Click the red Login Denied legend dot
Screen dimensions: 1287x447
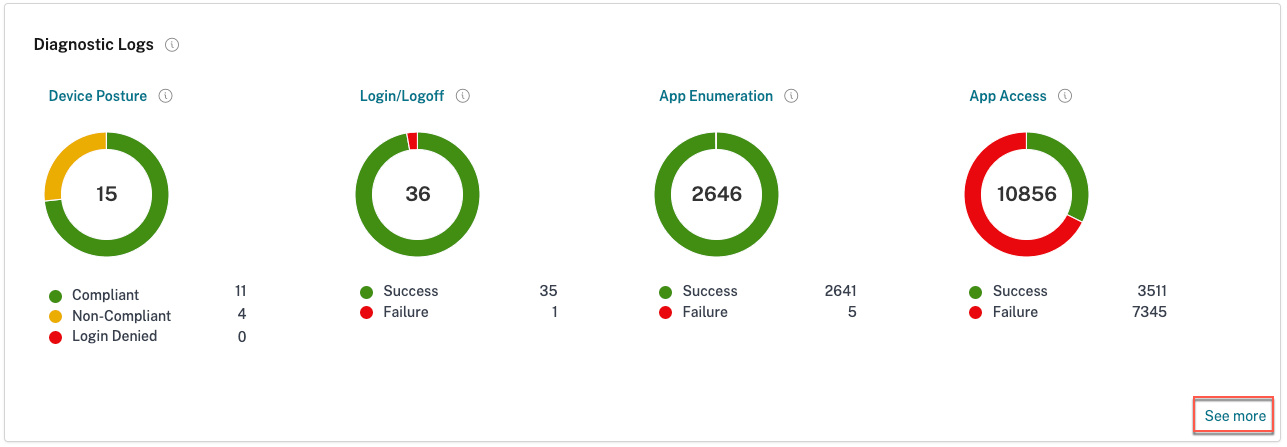[55, 337]
